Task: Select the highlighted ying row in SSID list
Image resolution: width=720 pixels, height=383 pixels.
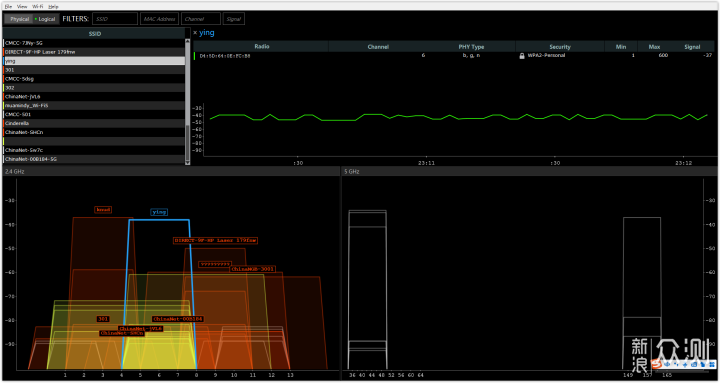Action: tap(94, 61)
